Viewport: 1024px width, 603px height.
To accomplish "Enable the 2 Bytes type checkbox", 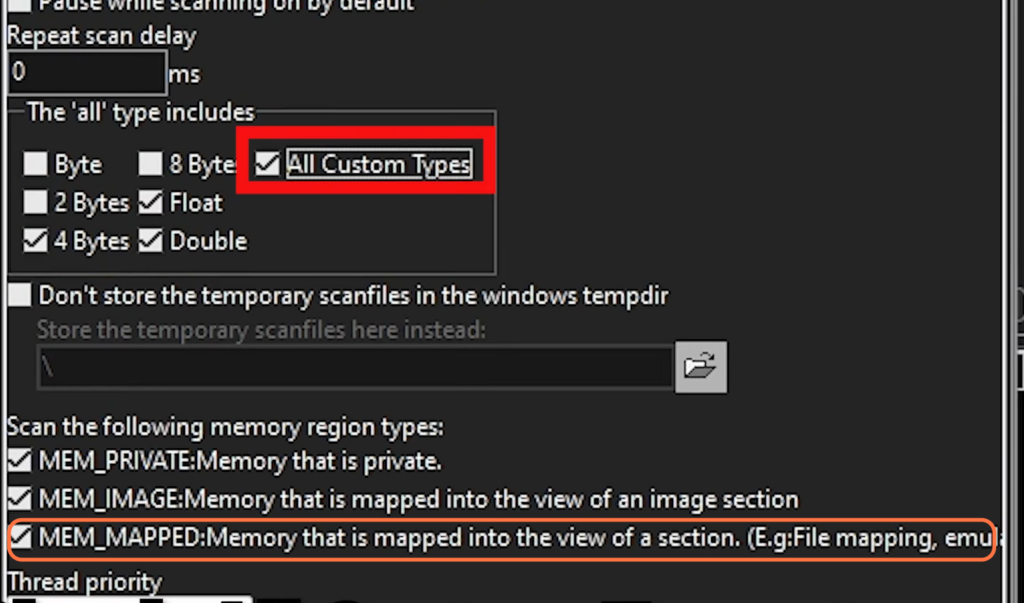I will (35, 203).
